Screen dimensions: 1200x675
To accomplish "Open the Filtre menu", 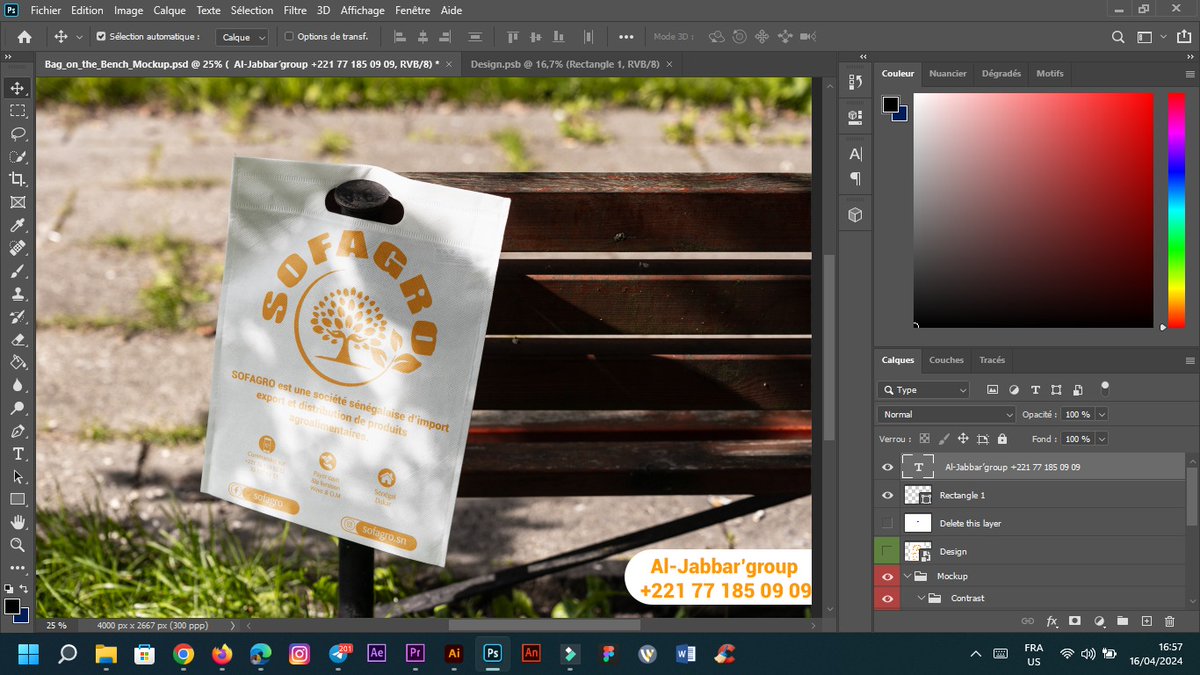I will (x=295, y=10).
